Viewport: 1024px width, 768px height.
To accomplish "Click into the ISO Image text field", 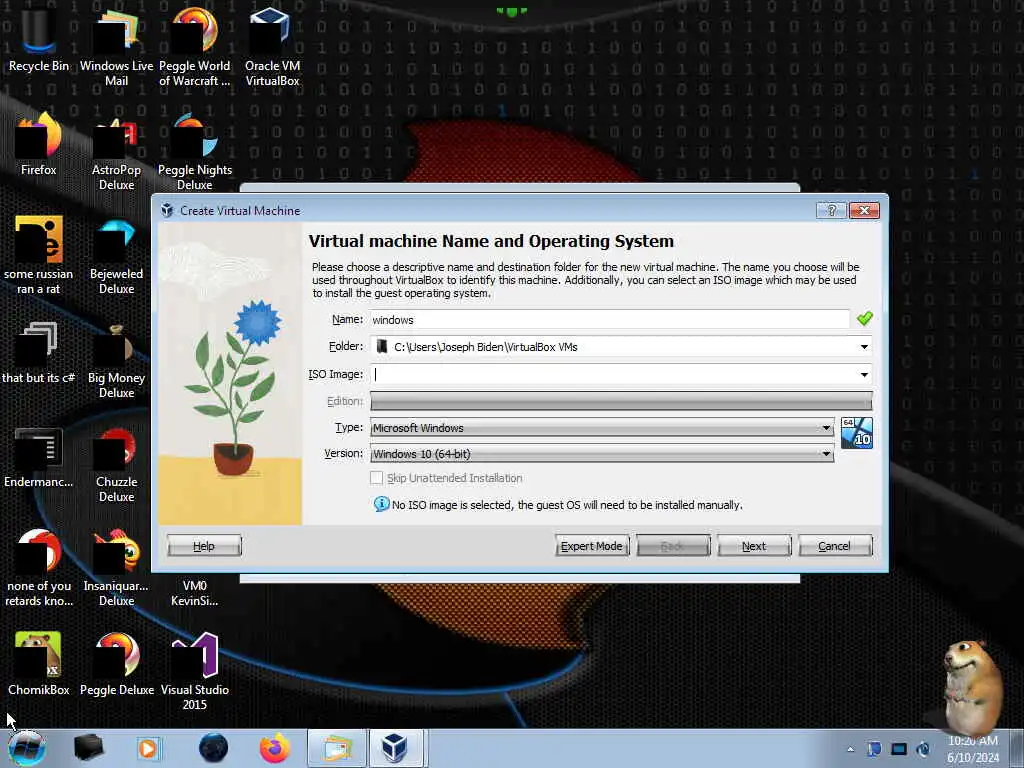I will coord(613,374).
